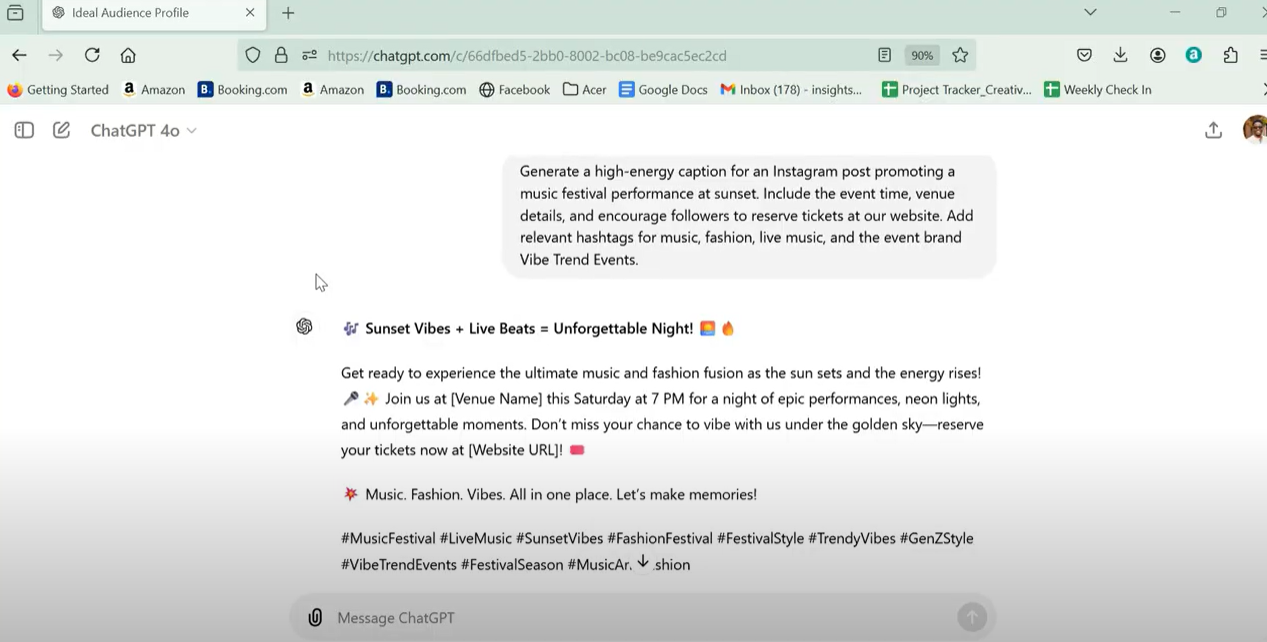Go to Firefox home page
This screenshot has height=642, width=1267.
tap(128, 55)
